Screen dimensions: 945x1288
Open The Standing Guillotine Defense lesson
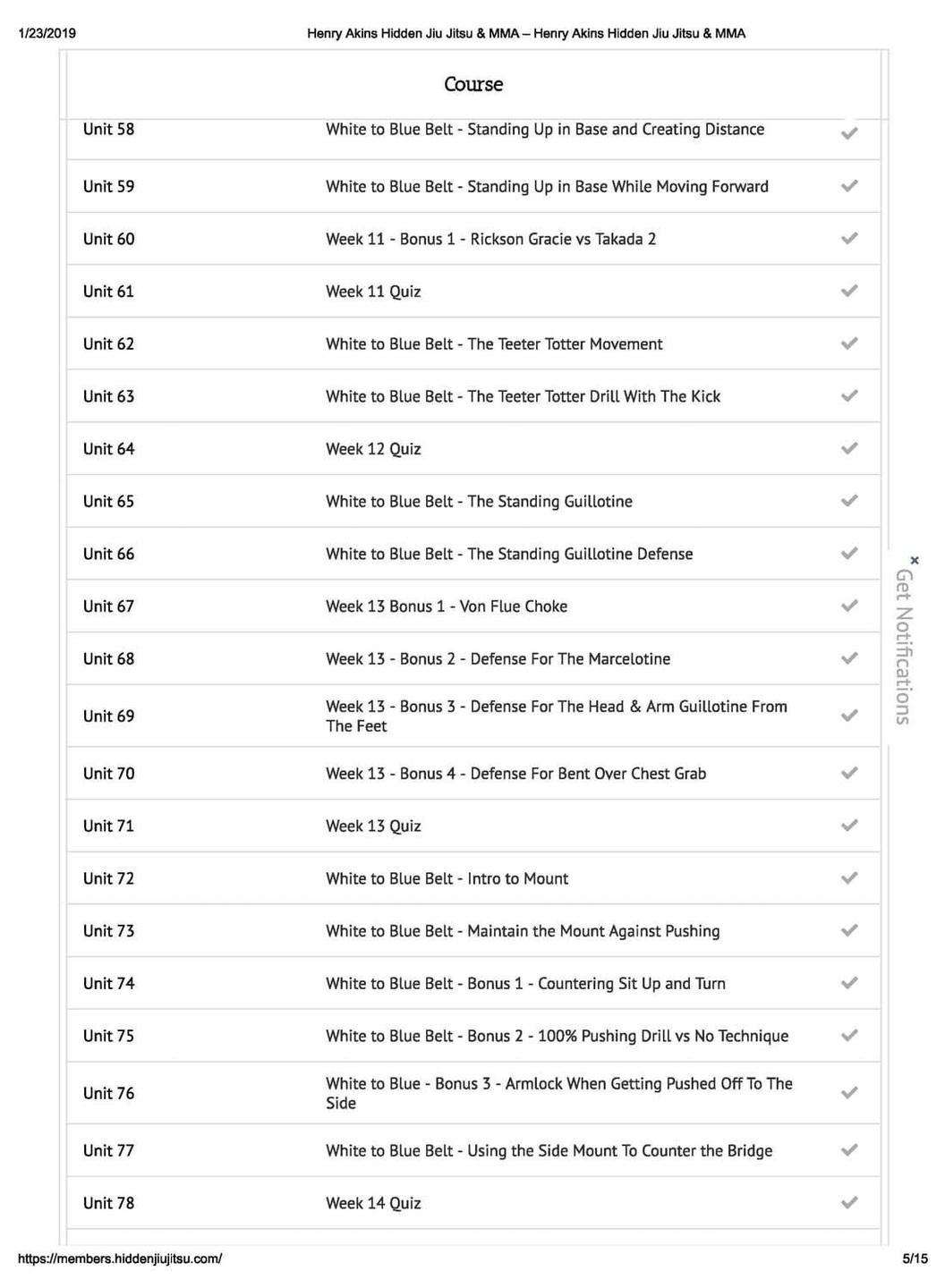[509, 555]
